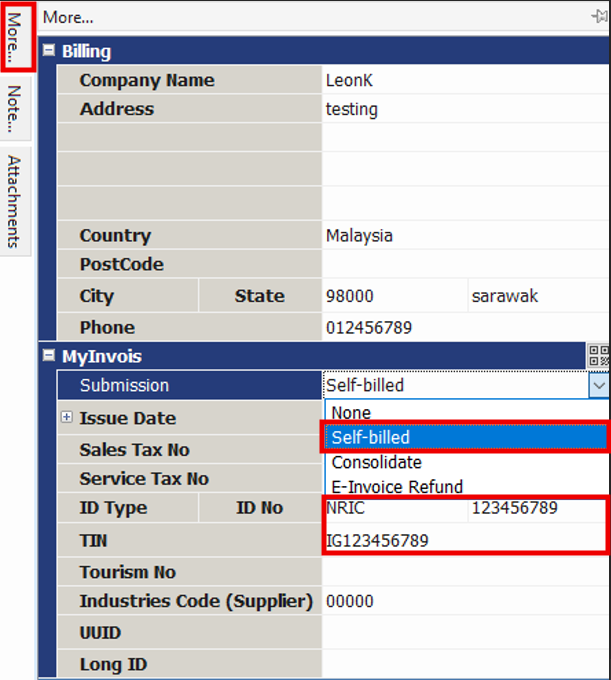Click the QR code icon in MyInvois header
This screenshot has height=680, width=611.
[598, 355]
